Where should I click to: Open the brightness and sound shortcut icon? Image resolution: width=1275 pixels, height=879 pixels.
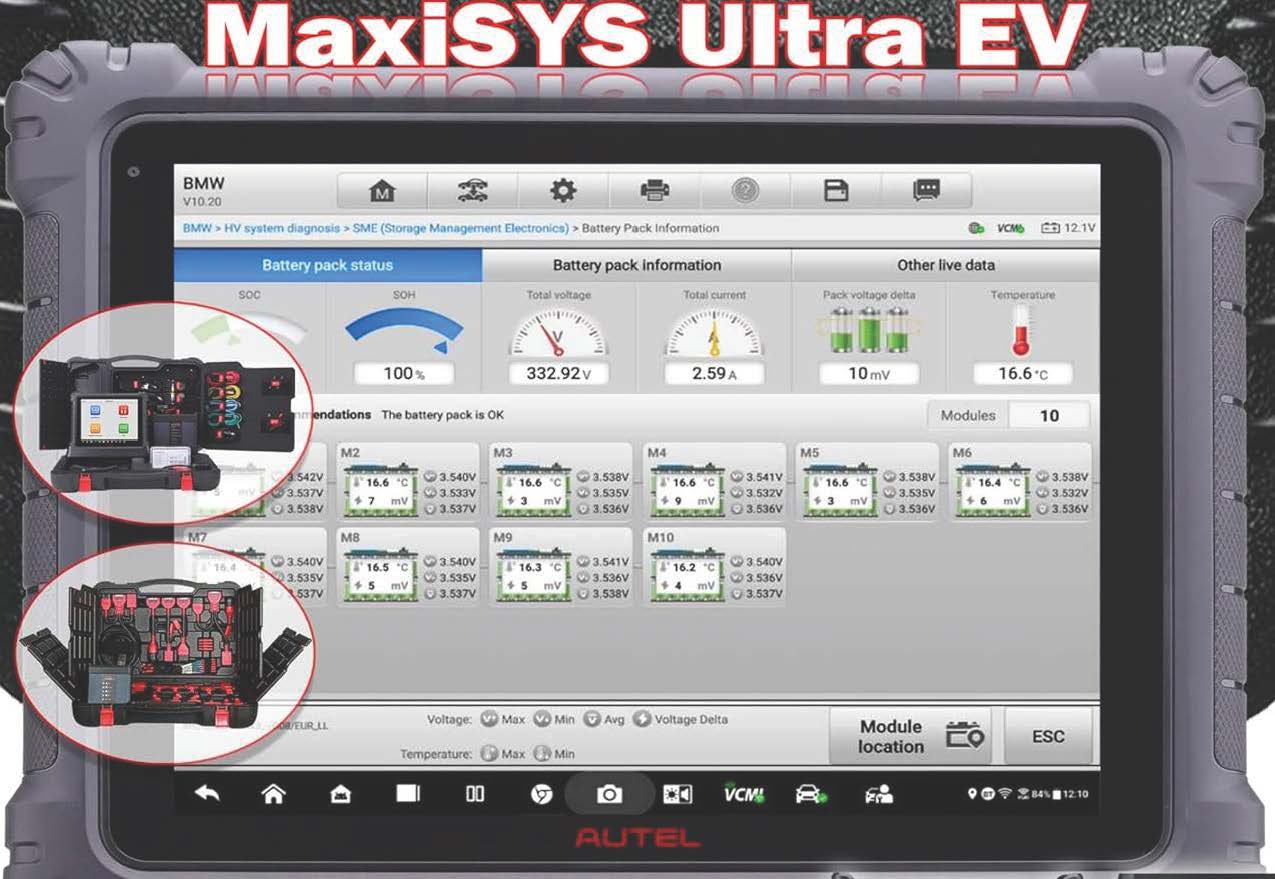click(x=678, y=794)
